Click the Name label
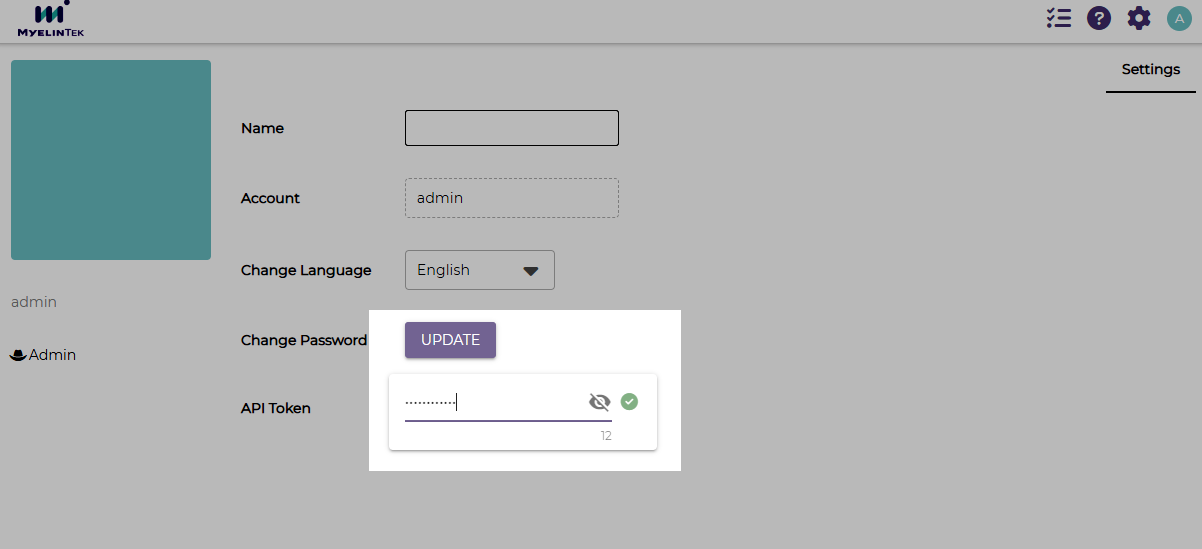Screen dimensions: 1202x549 [x=262, y=128]
